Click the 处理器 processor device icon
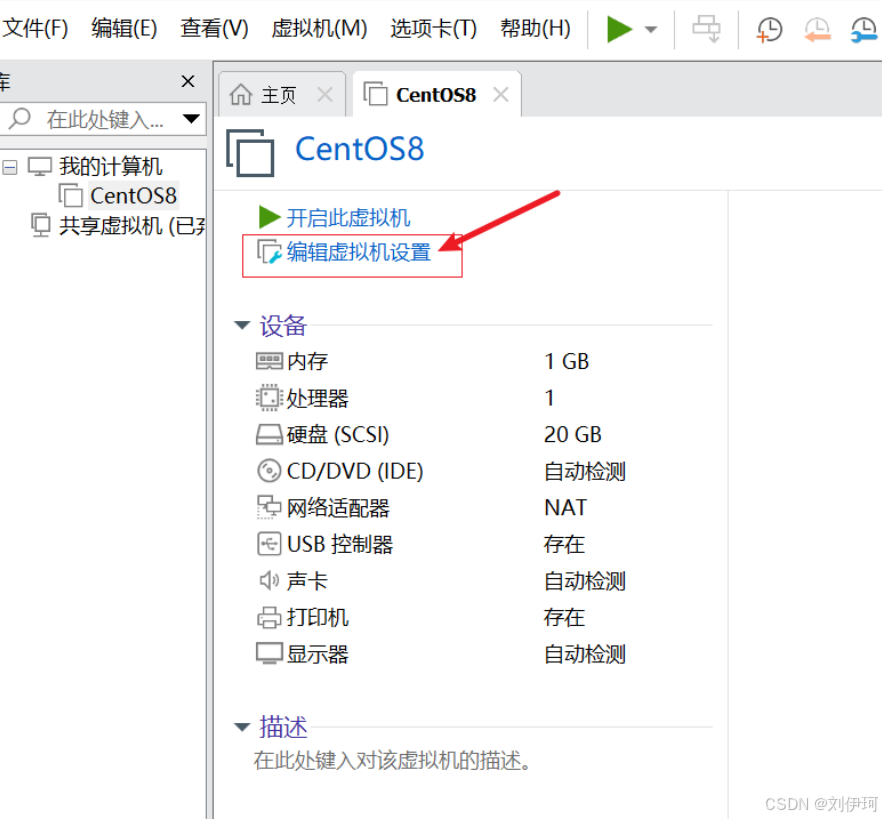The width and height of the screenshot is (882, 819). tap(269, 398)
